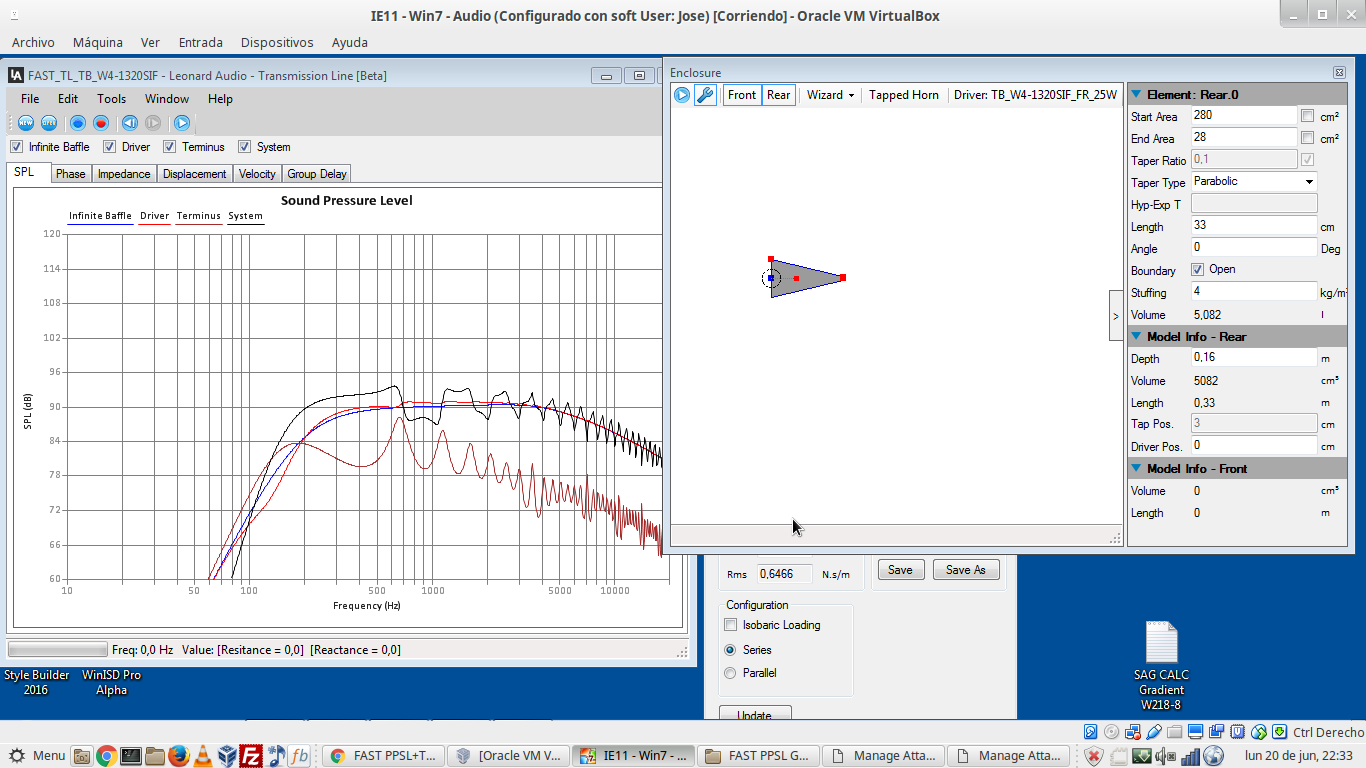
Task: Click the Open project toolbar icon
Action: (48, 123)
